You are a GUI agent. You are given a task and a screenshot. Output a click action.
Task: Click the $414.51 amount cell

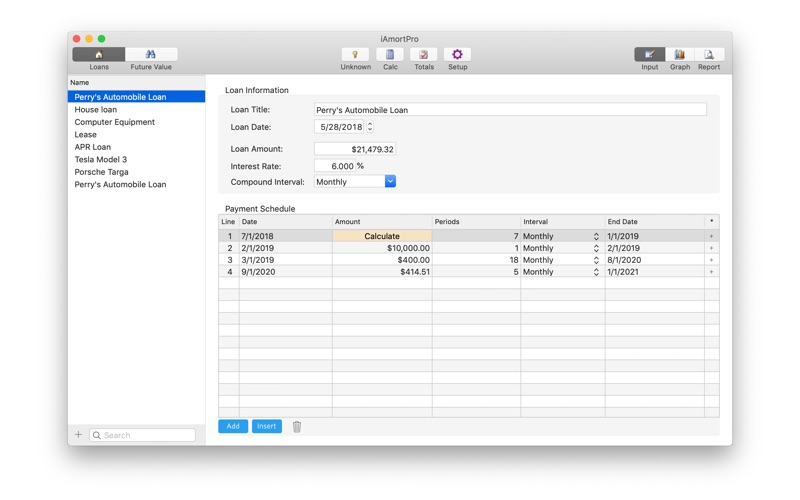point(382,272)
